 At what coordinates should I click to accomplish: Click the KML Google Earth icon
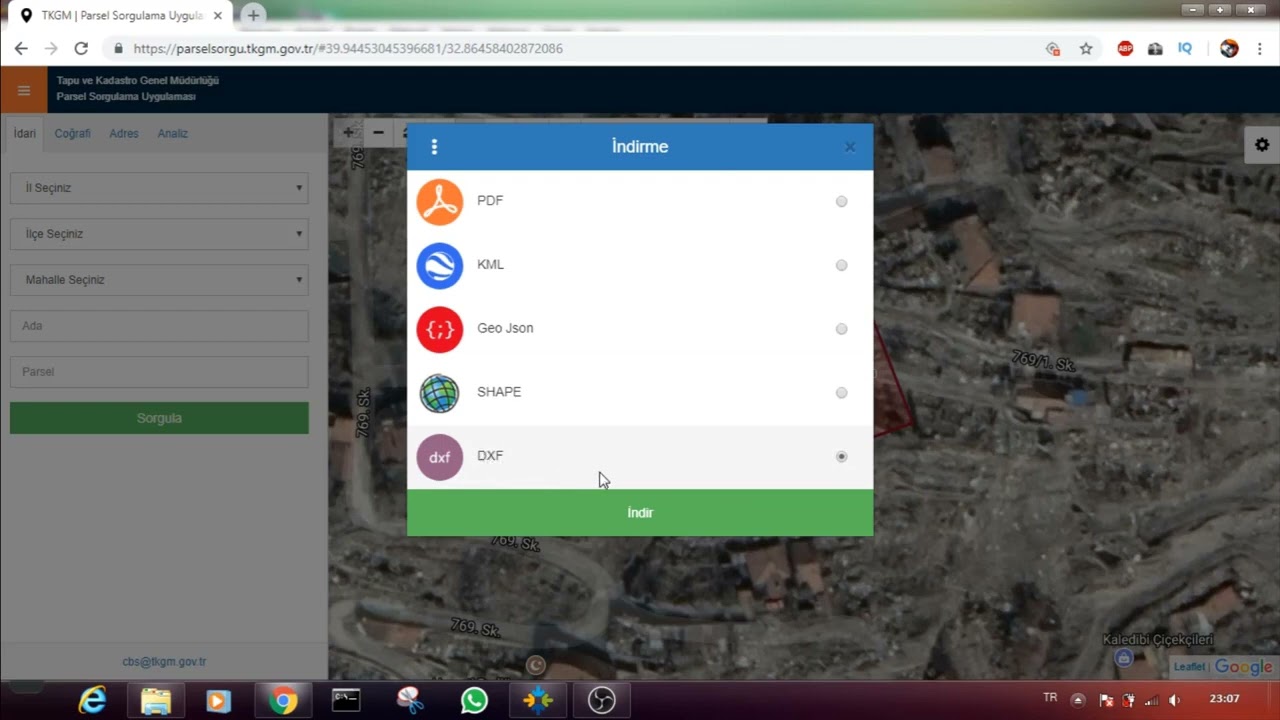pyautogui.click(x=439, y=266)
